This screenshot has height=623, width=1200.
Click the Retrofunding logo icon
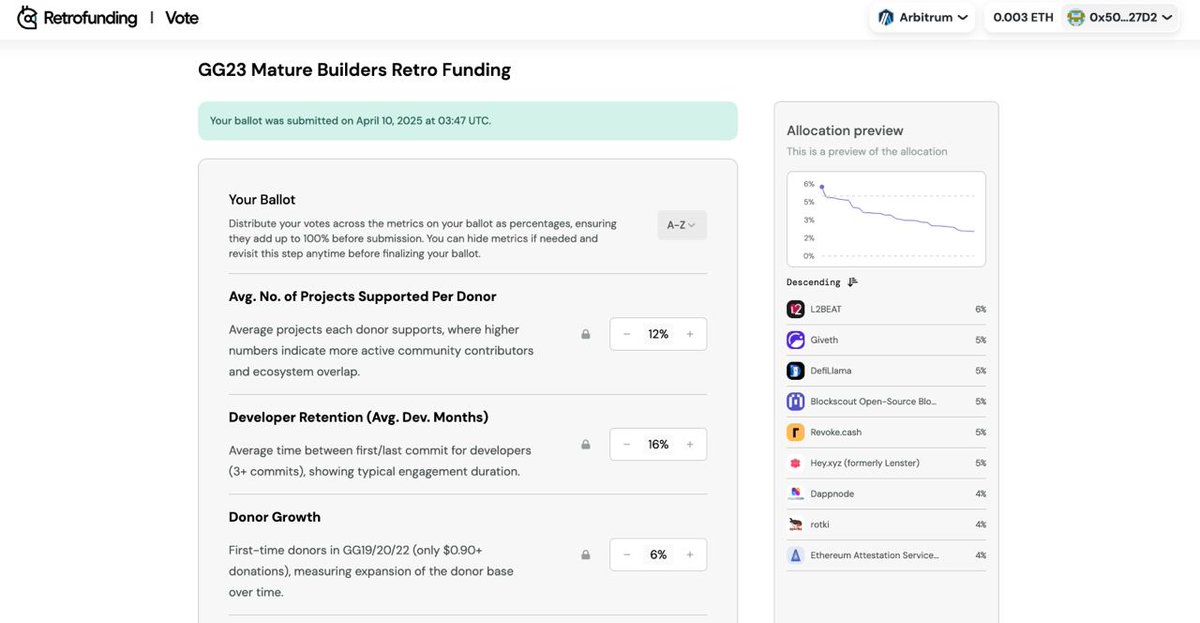tap(28, 17)
